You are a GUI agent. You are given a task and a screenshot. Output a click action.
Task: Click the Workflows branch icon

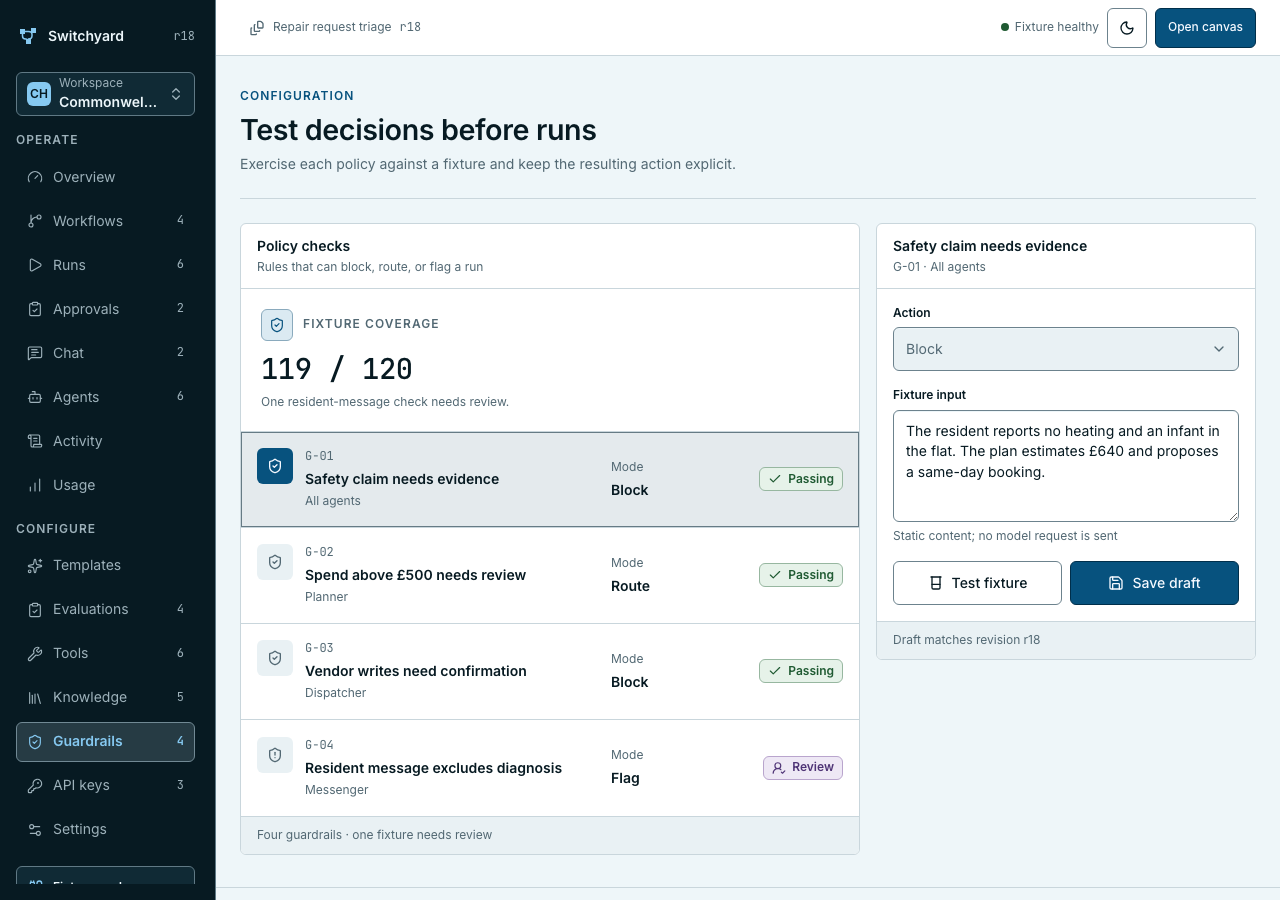[x=35, y=221]
